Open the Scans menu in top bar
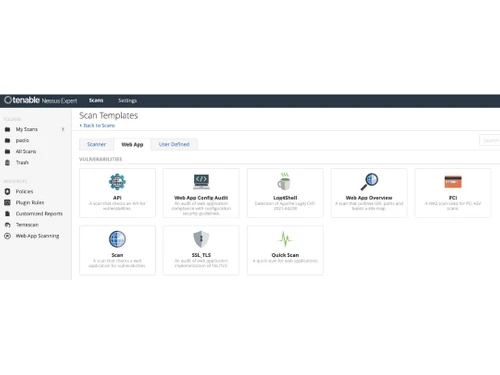Screen dimensions: 500x375 click(96, 100)
